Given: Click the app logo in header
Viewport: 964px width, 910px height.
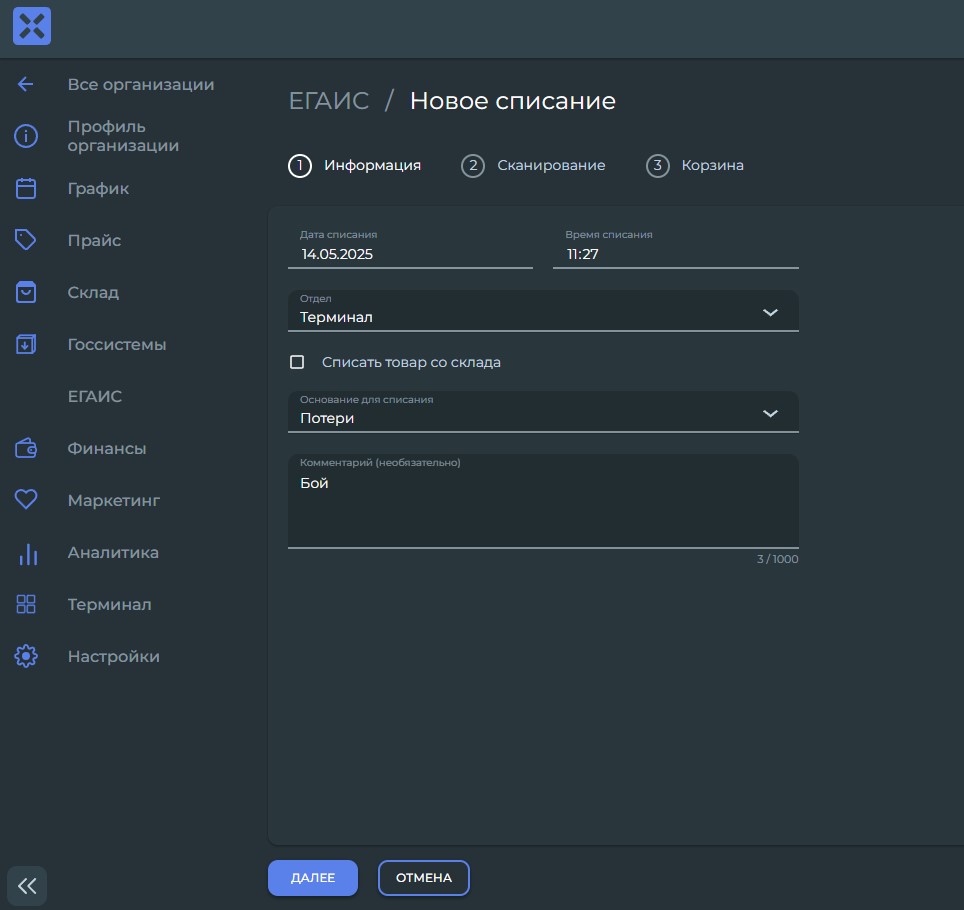Looking at the screenshot, I should pyautogui.click(x=32, y=26).
